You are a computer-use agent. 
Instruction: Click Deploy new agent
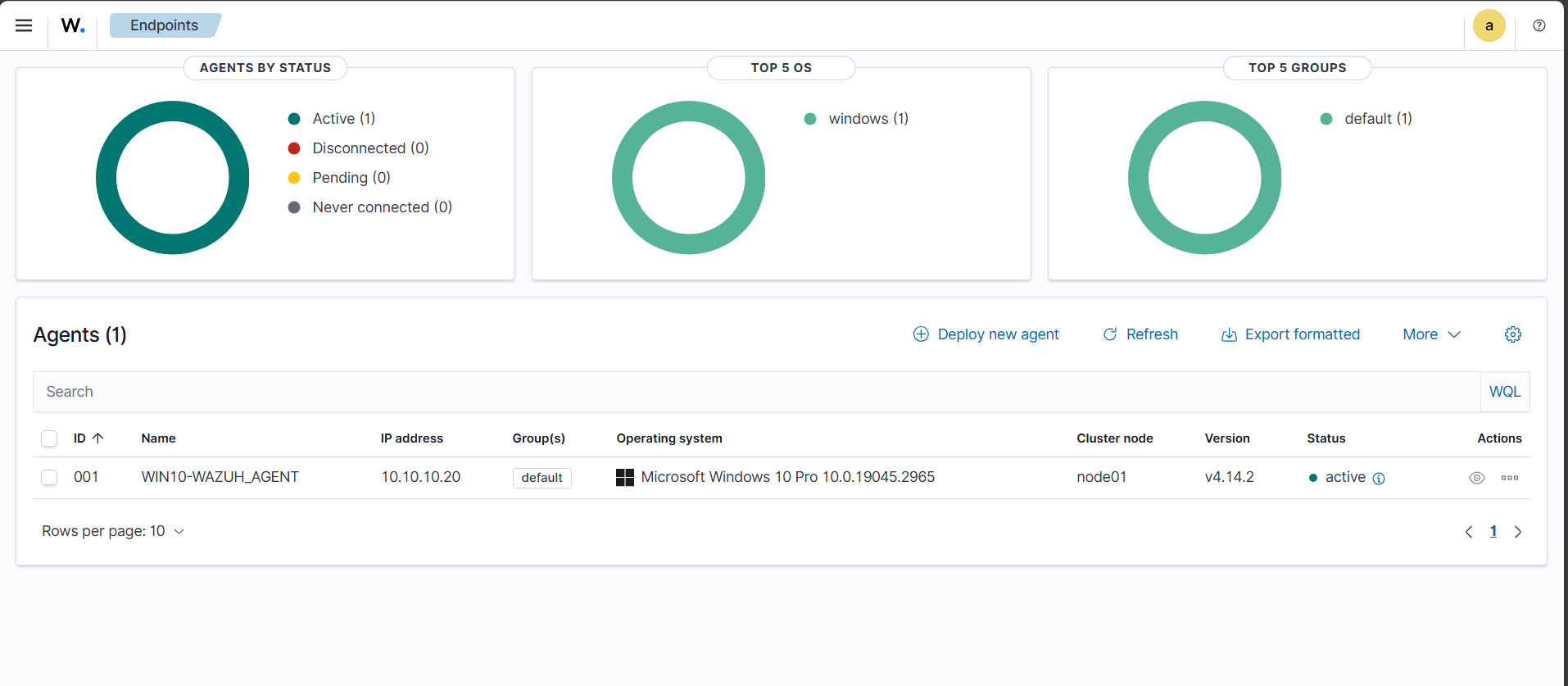tap(986, 334)
